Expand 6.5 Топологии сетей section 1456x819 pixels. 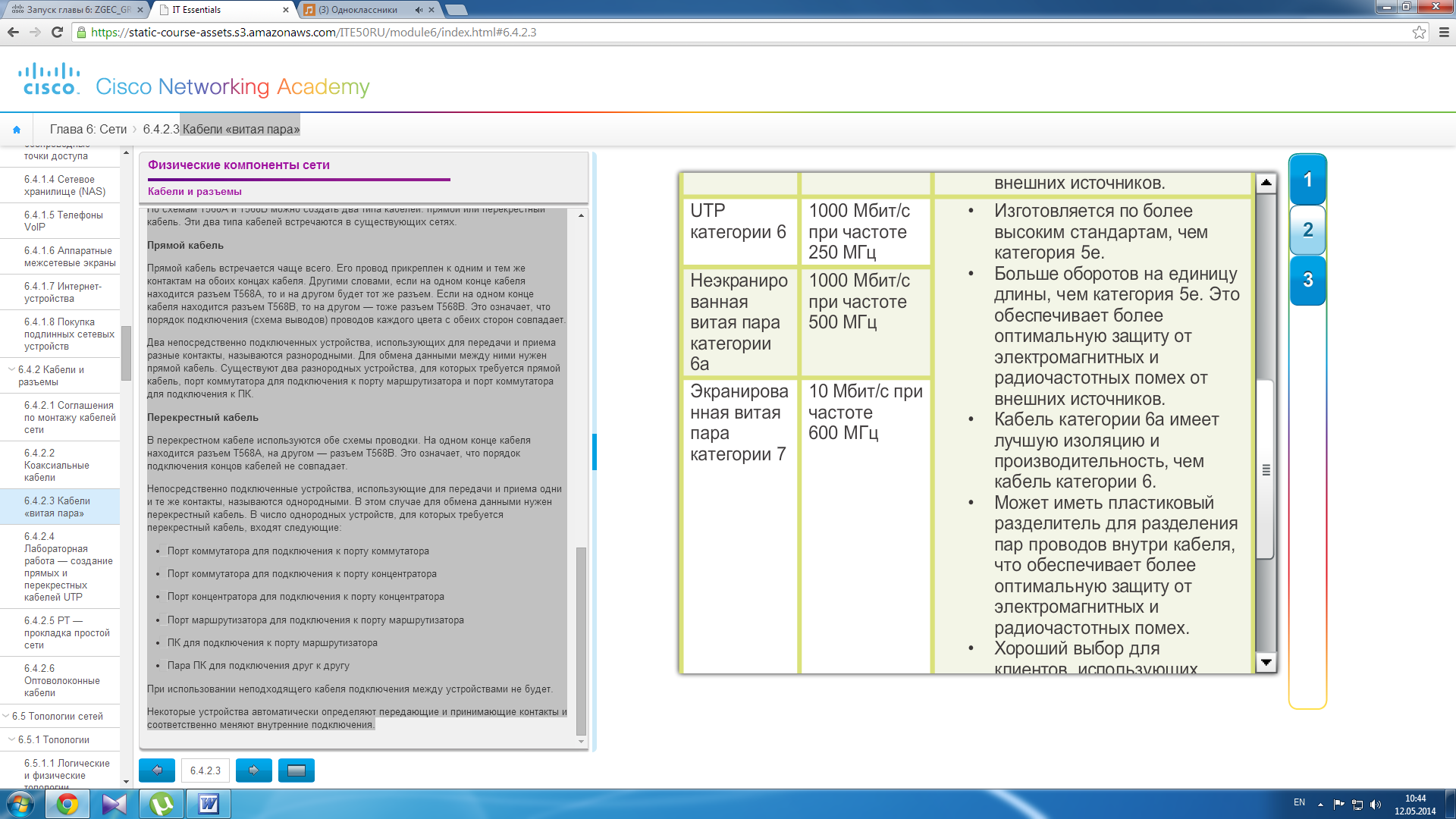(6, 716)
